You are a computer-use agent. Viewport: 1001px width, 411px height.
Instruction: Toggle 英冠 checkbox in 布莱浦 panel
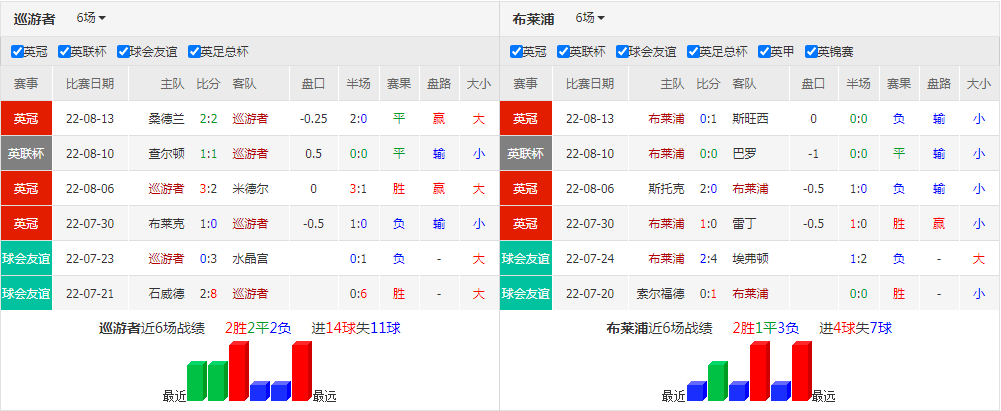516,52
